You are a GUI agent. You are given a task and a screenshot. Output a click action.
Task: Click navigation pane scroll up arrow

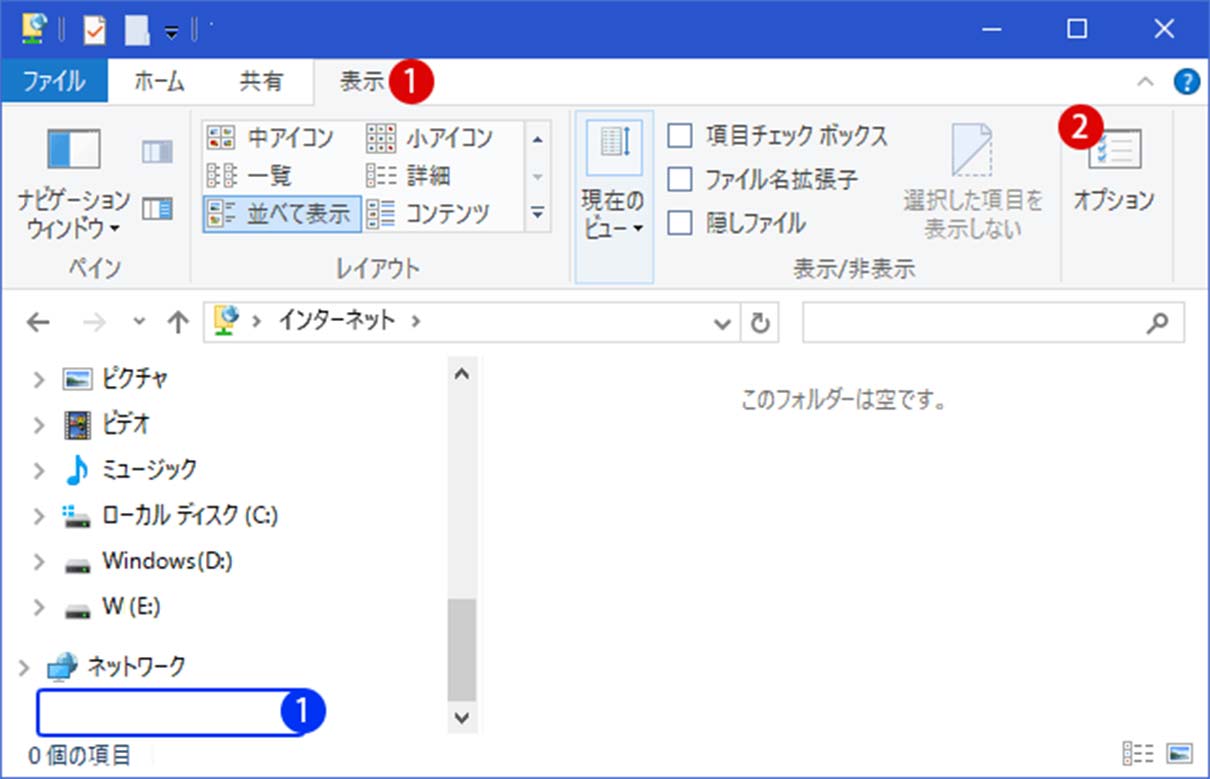pyautogui.click(x=461, y=374)
